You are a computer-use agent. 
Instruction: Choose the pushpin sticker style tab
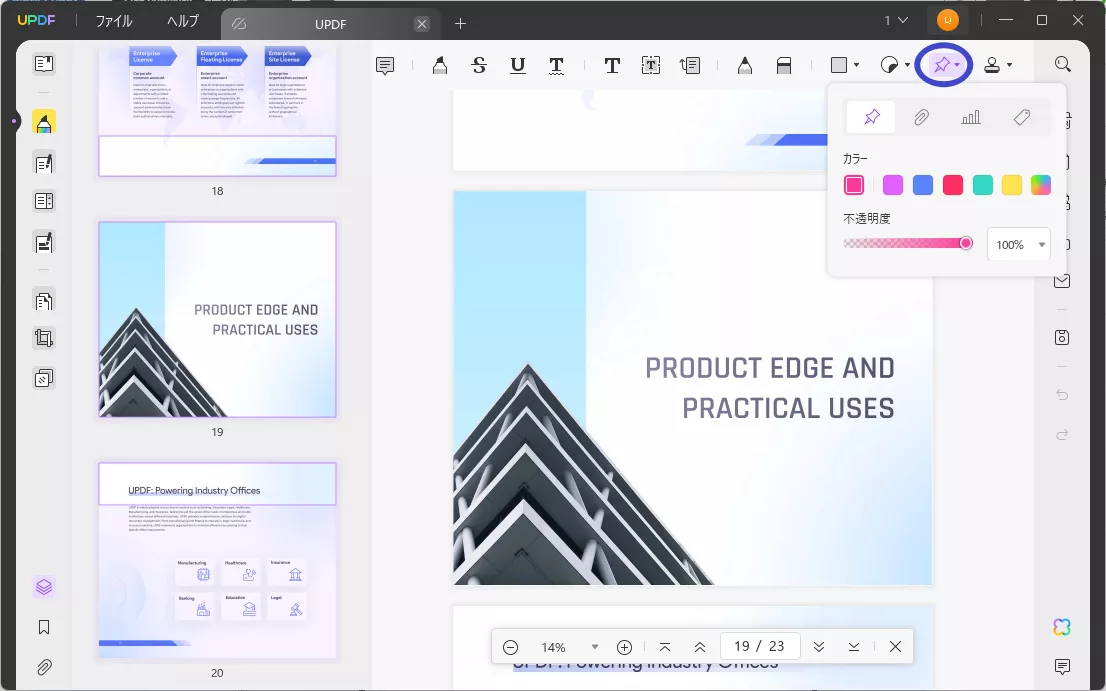point(872,117)
